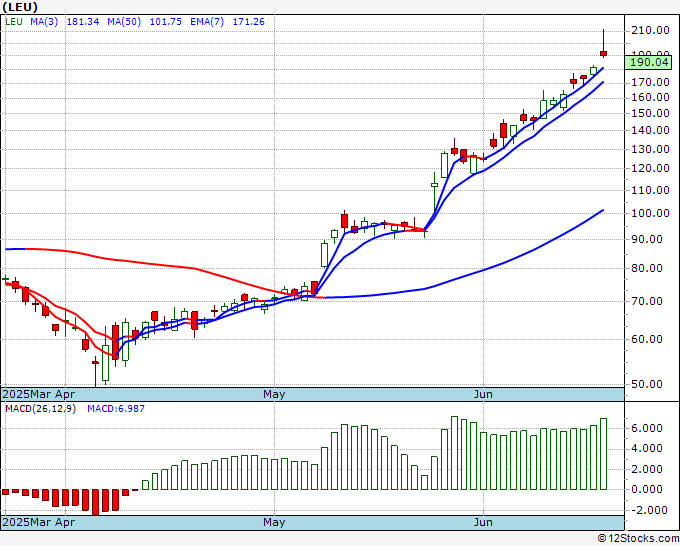This screenshot has width=680, height=546.
Task: Click the 100.00 price axis label
Action: coord(650,213)
